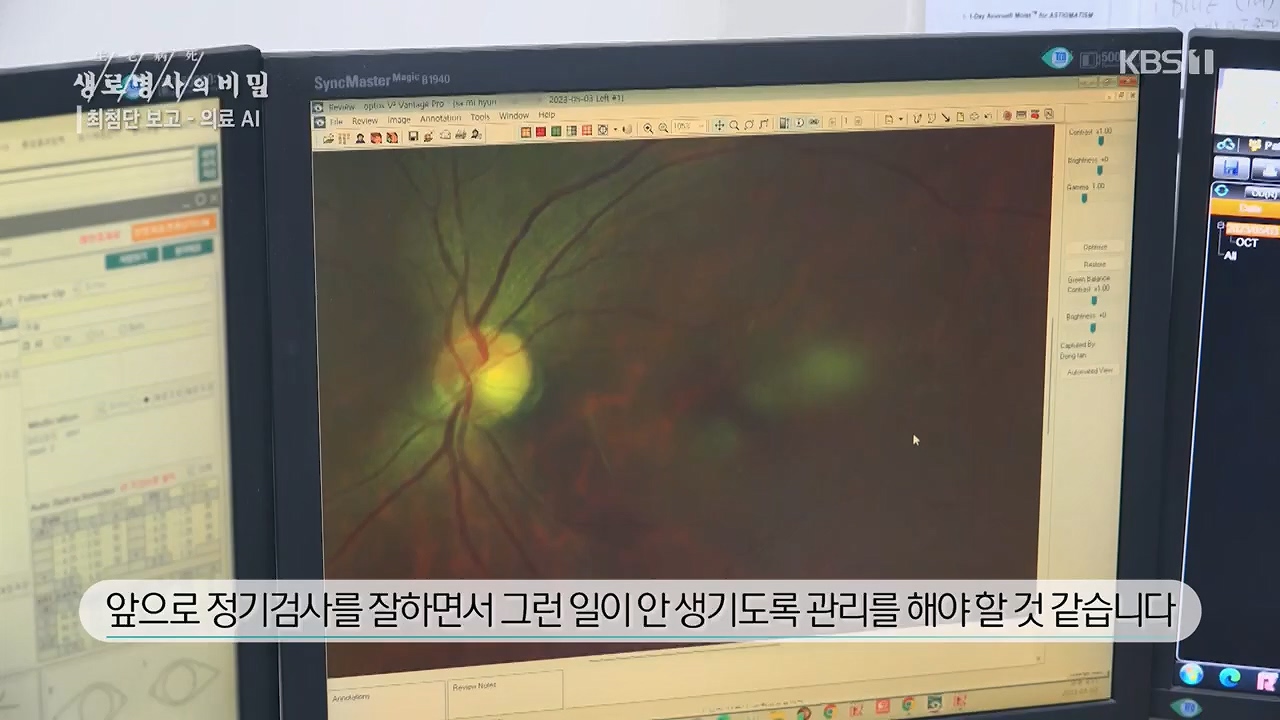
Task: Click the Automated View button
Action: [1090, 371]
